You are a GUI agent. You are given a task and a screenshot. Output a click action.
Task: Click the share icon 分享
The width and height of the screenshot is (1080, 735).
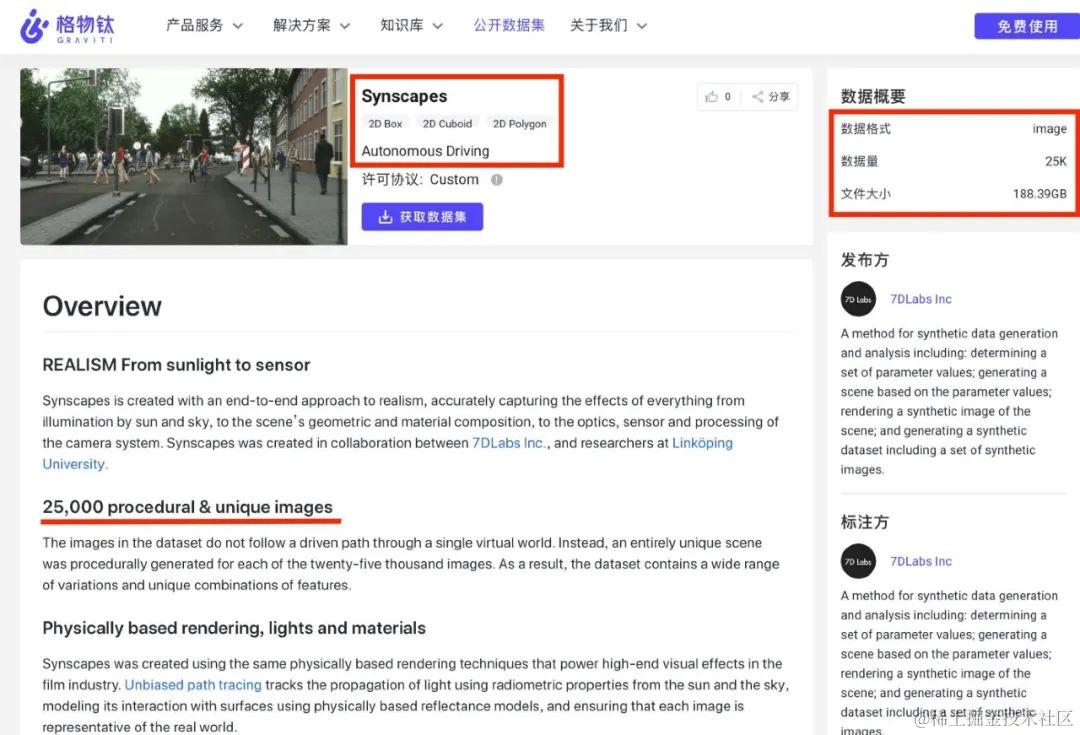[758, 96]
